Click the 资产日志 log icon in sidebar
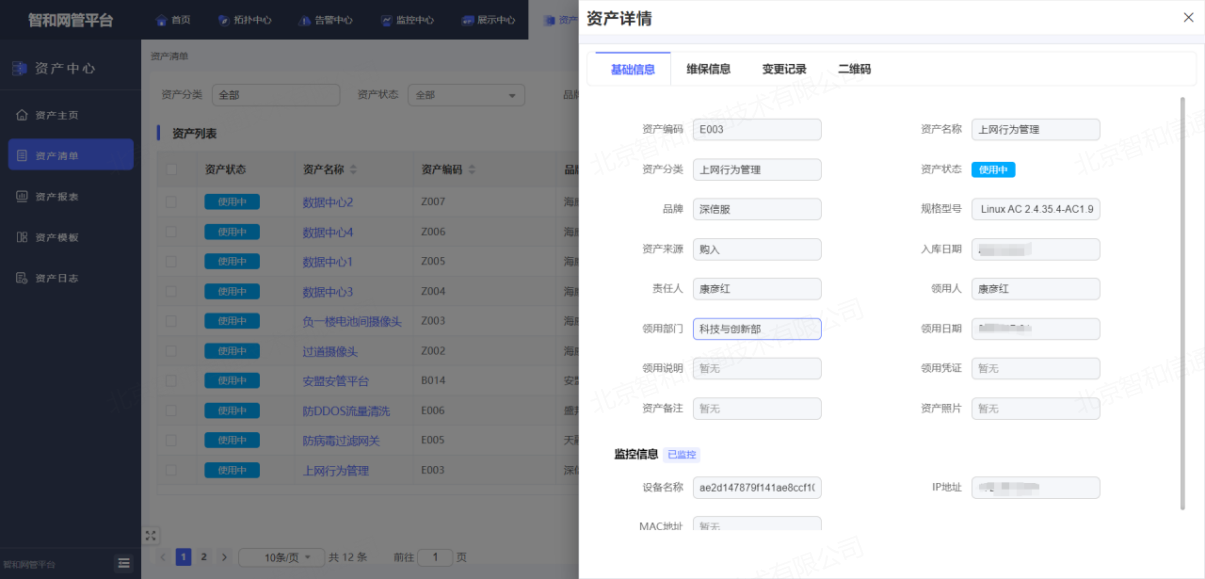This screenshot has height=579, width=1205. pos(22,277)
